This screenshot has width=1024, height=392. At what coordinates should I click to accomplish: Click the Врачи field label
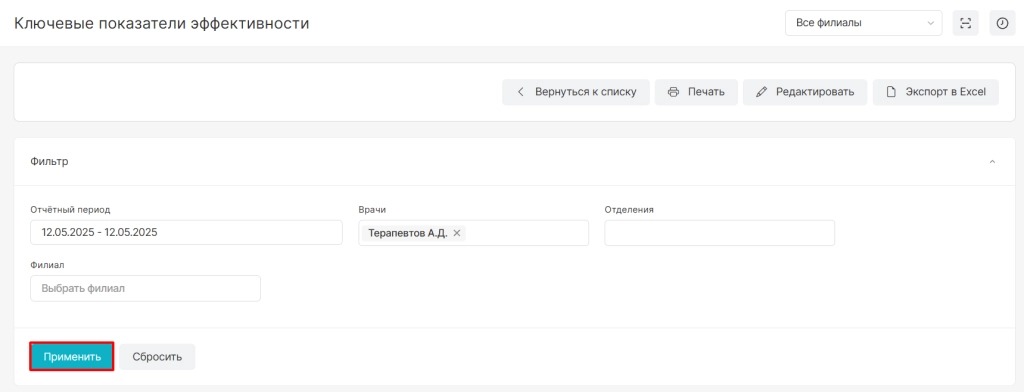pos(370,210)
